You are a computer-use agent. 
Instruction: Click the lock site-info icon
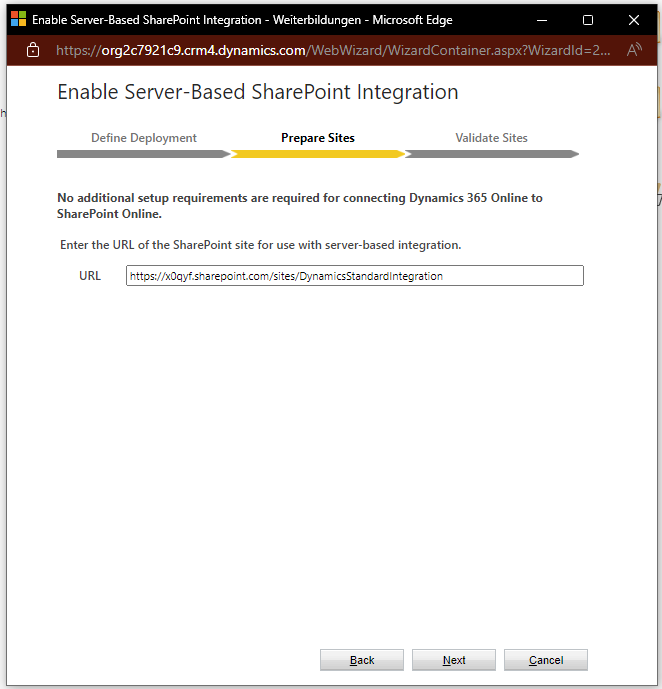click(33, 50)
